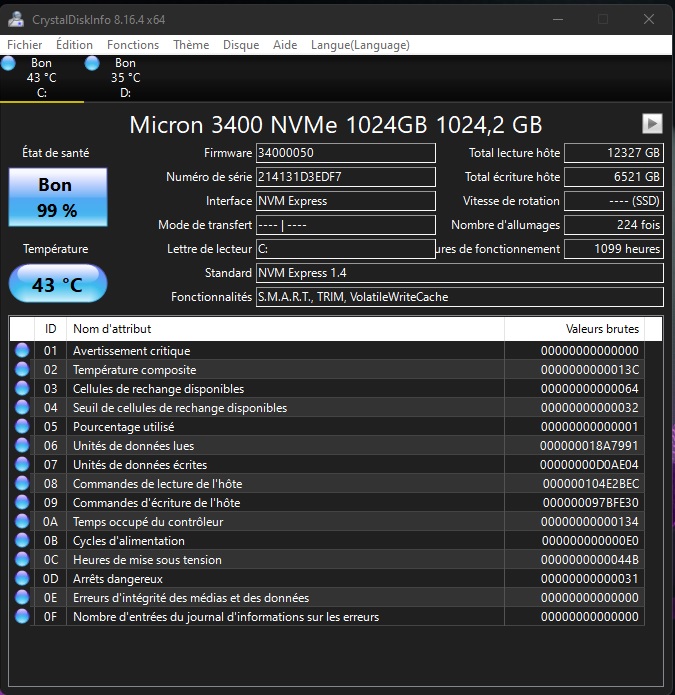This screenshot has height=695, width=675.
Task: Open the Fonctions menu
Action: pyautogui.click(x=133, y=45)
